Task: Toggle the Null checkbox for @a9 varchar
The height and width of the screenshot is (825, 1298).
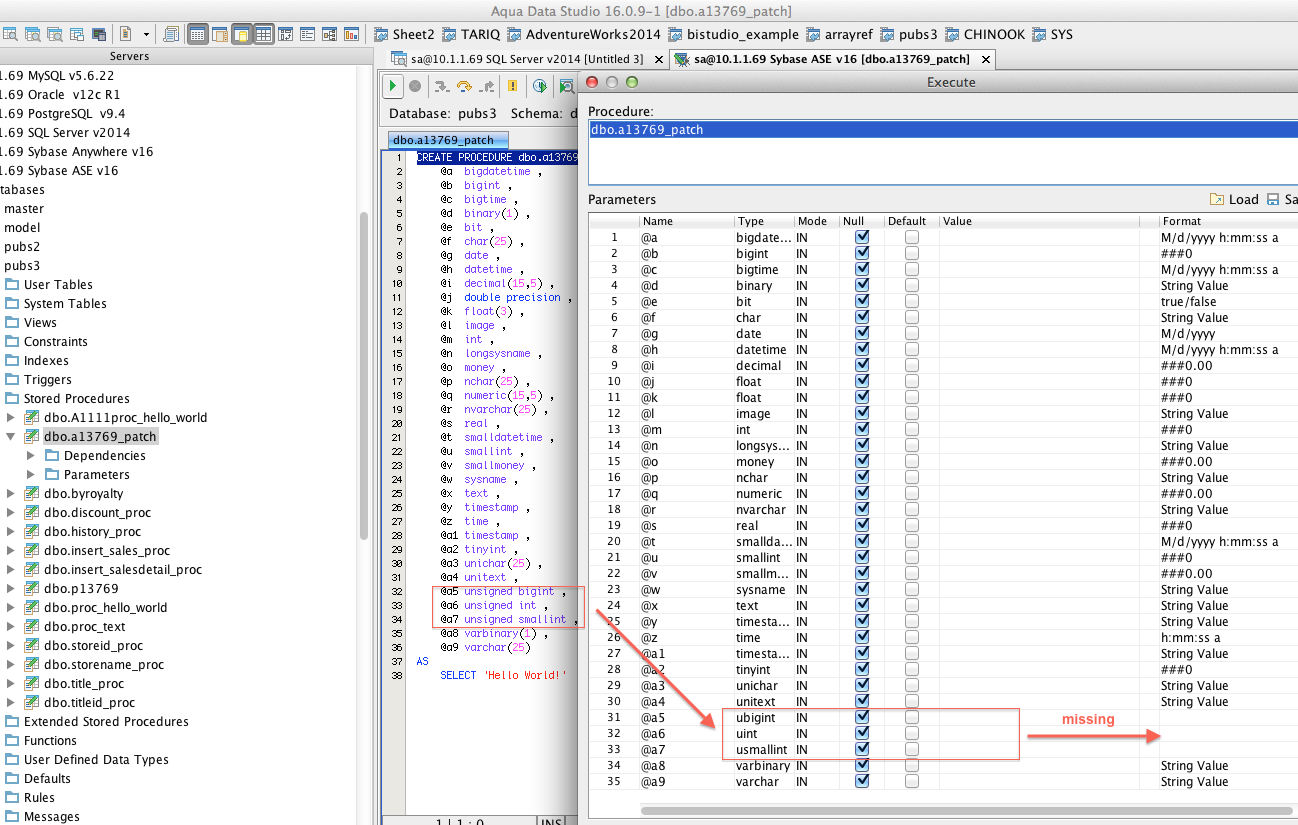Action: [x=862, y=781]
